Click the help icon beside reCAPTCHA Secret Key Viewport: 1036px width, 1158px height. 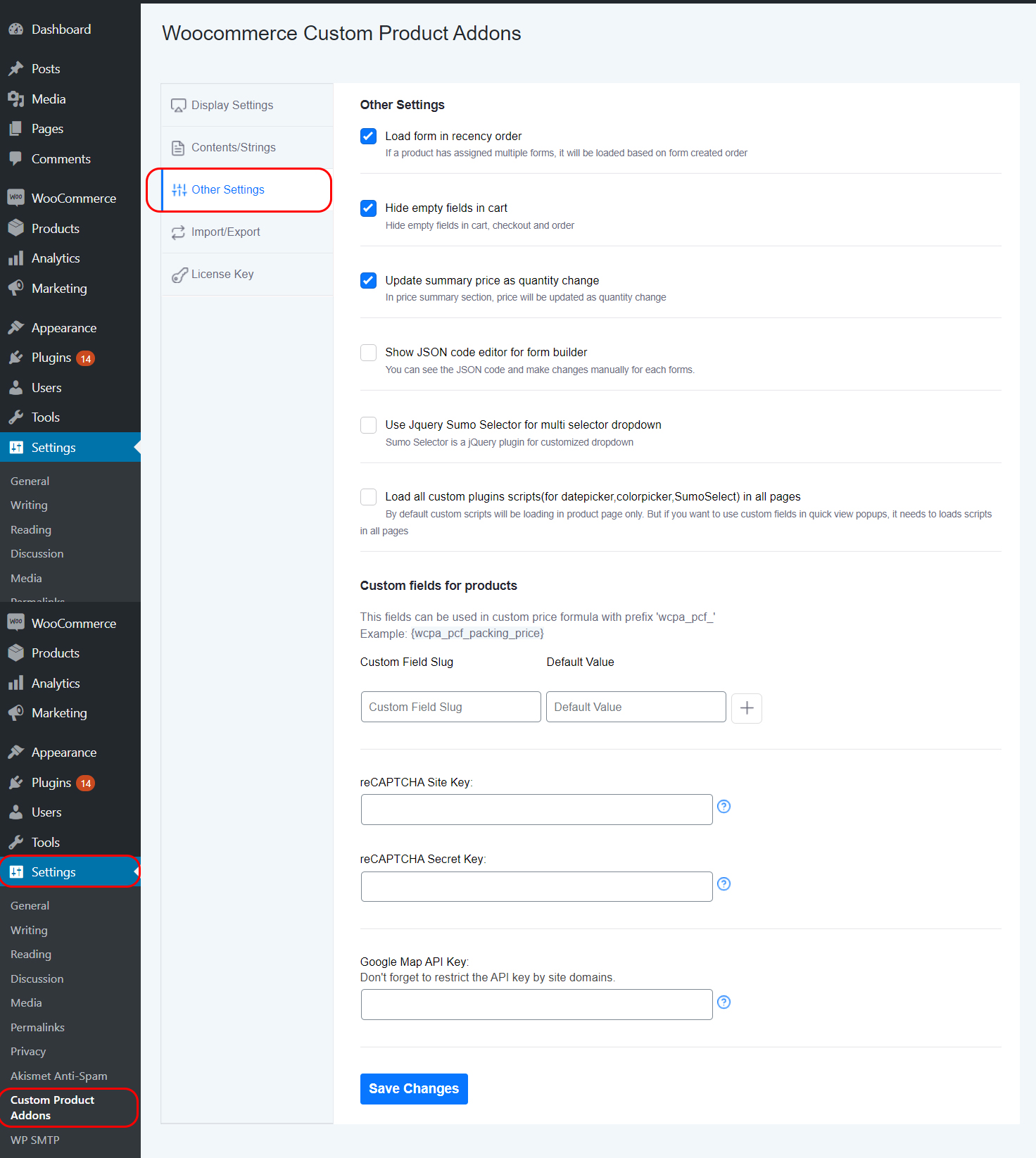click(724, 884)
